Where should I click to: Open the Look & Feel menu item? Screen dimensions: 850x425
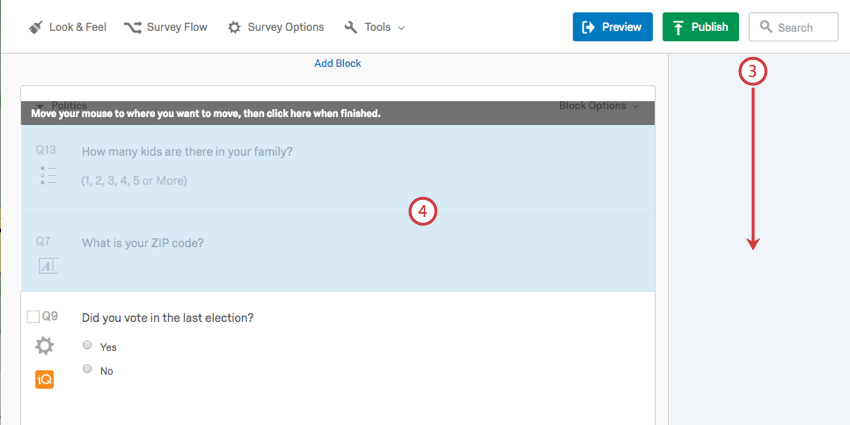pos(77,27)
